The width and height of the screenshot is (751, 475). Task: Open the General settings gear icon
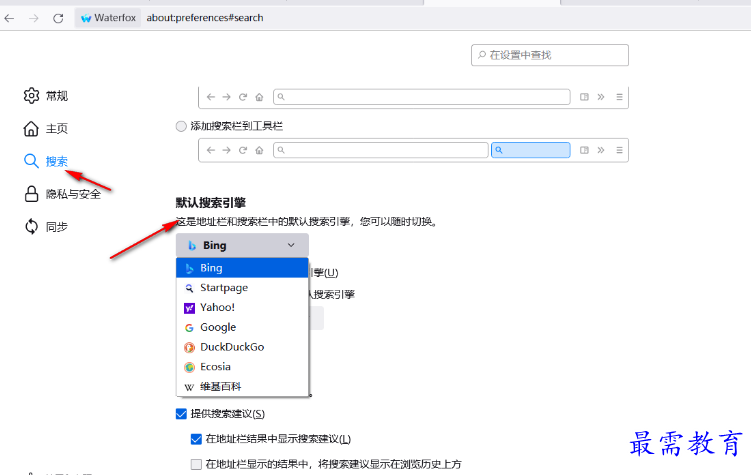pos(31,96)
